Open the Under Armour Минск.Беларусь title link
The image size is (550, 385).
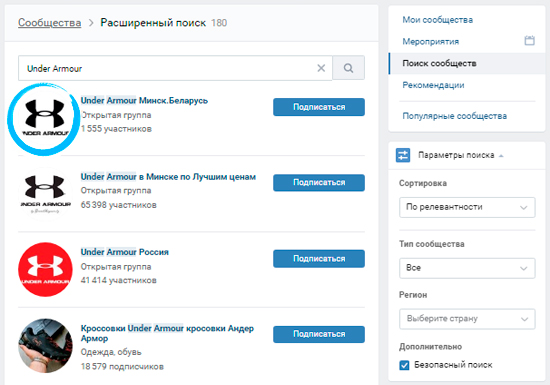pyautogui.click(x=144, y=101)
